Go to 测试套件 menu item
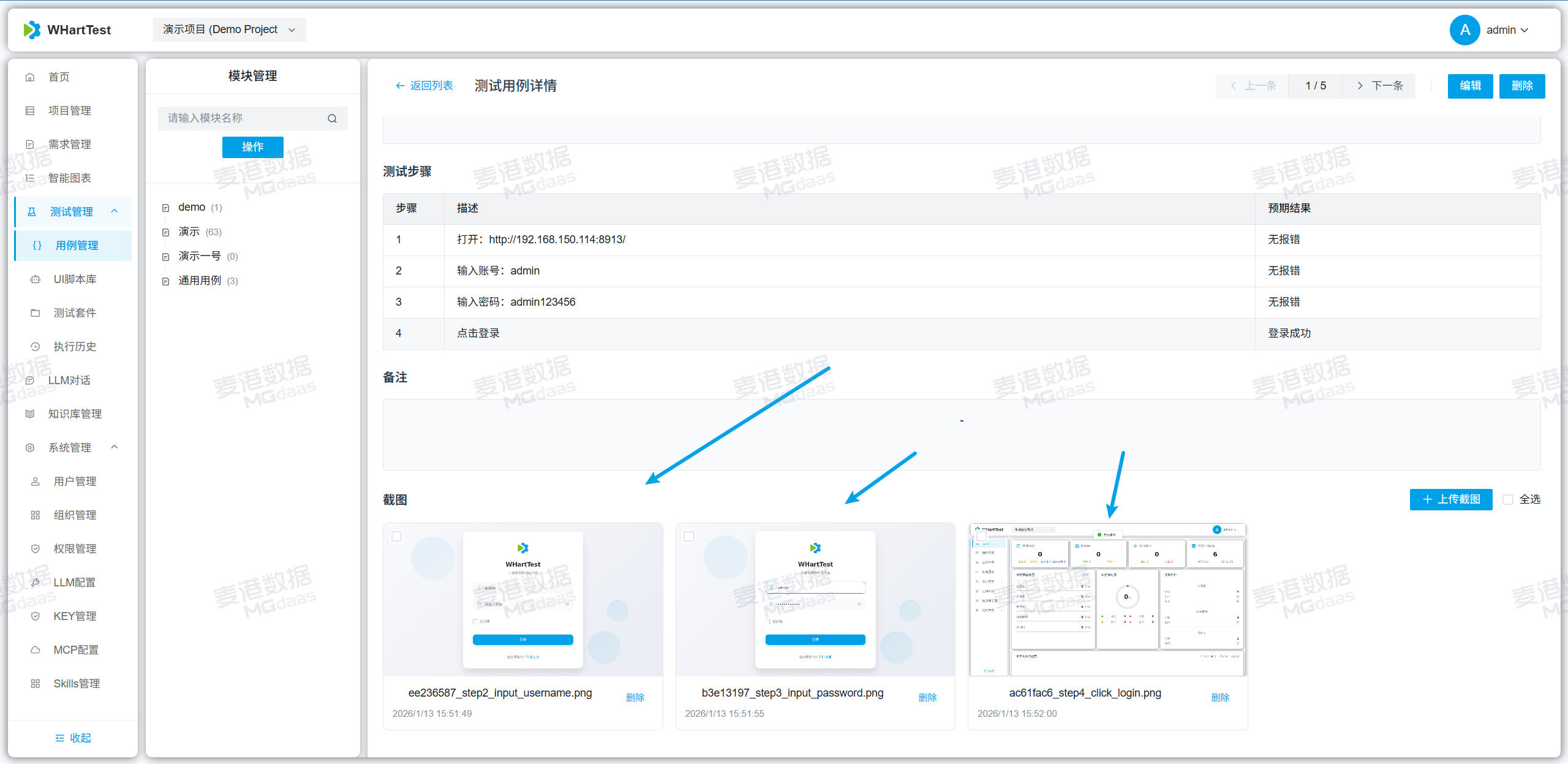 pyautogui.click(x=75, y=313)
